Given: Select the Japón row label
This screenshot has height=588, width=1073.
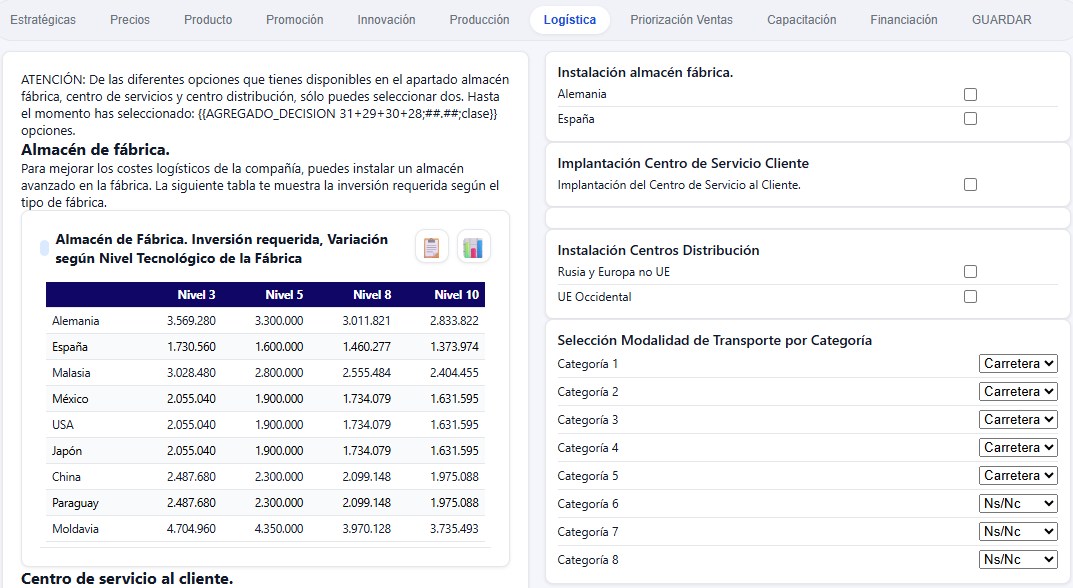Looking at the screenshot, I should (x=67, y=451).
